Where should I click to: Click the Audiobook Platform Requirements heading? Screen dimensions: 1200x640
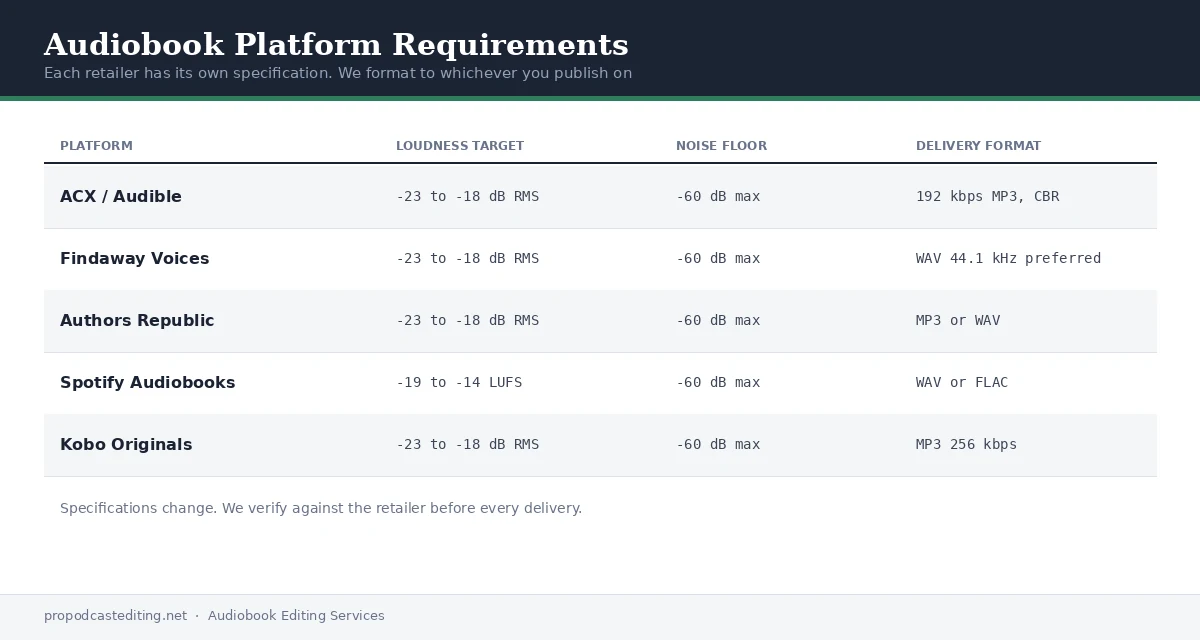click(336, 45)
